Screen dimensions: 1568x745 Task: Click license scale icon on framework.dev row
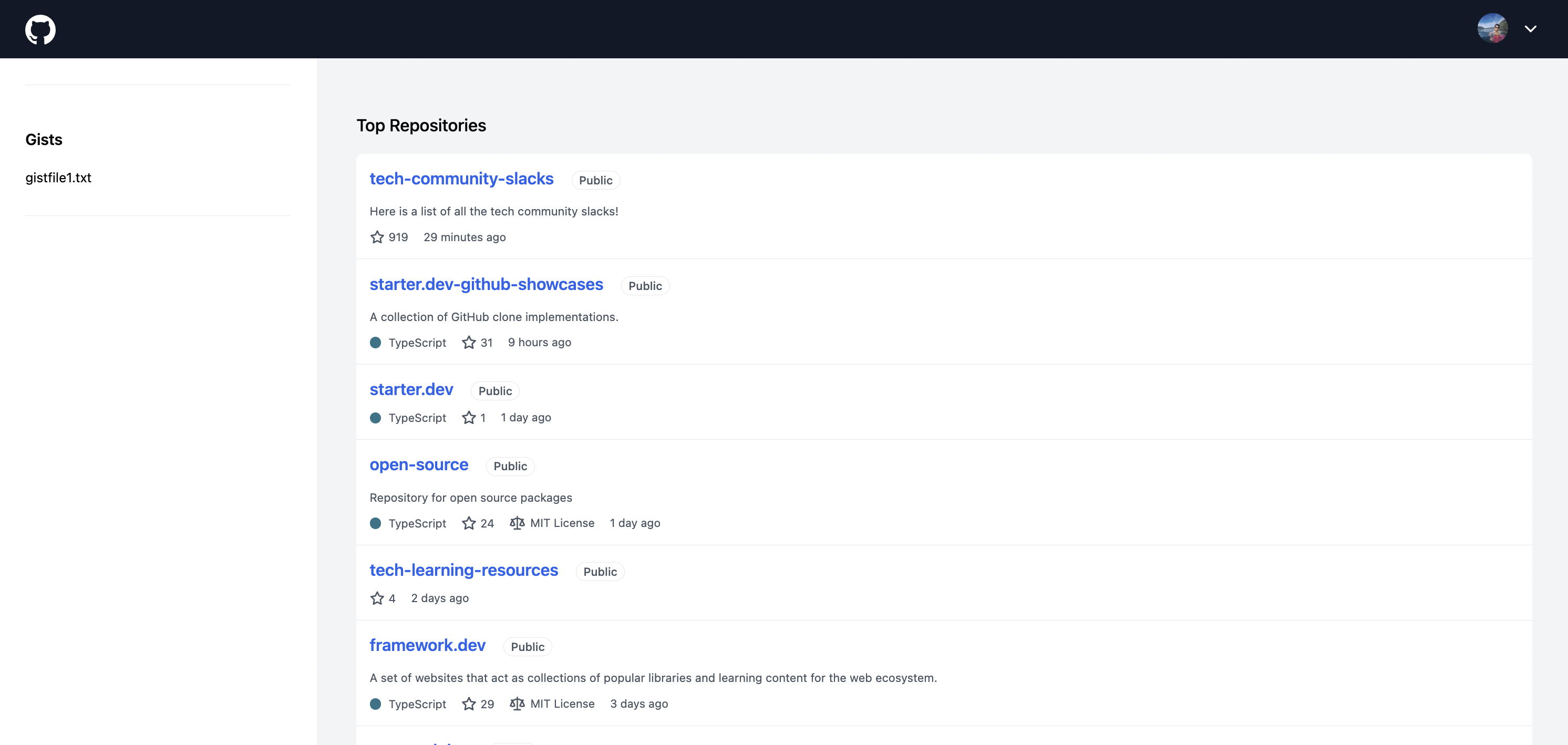tap(517, 703)
